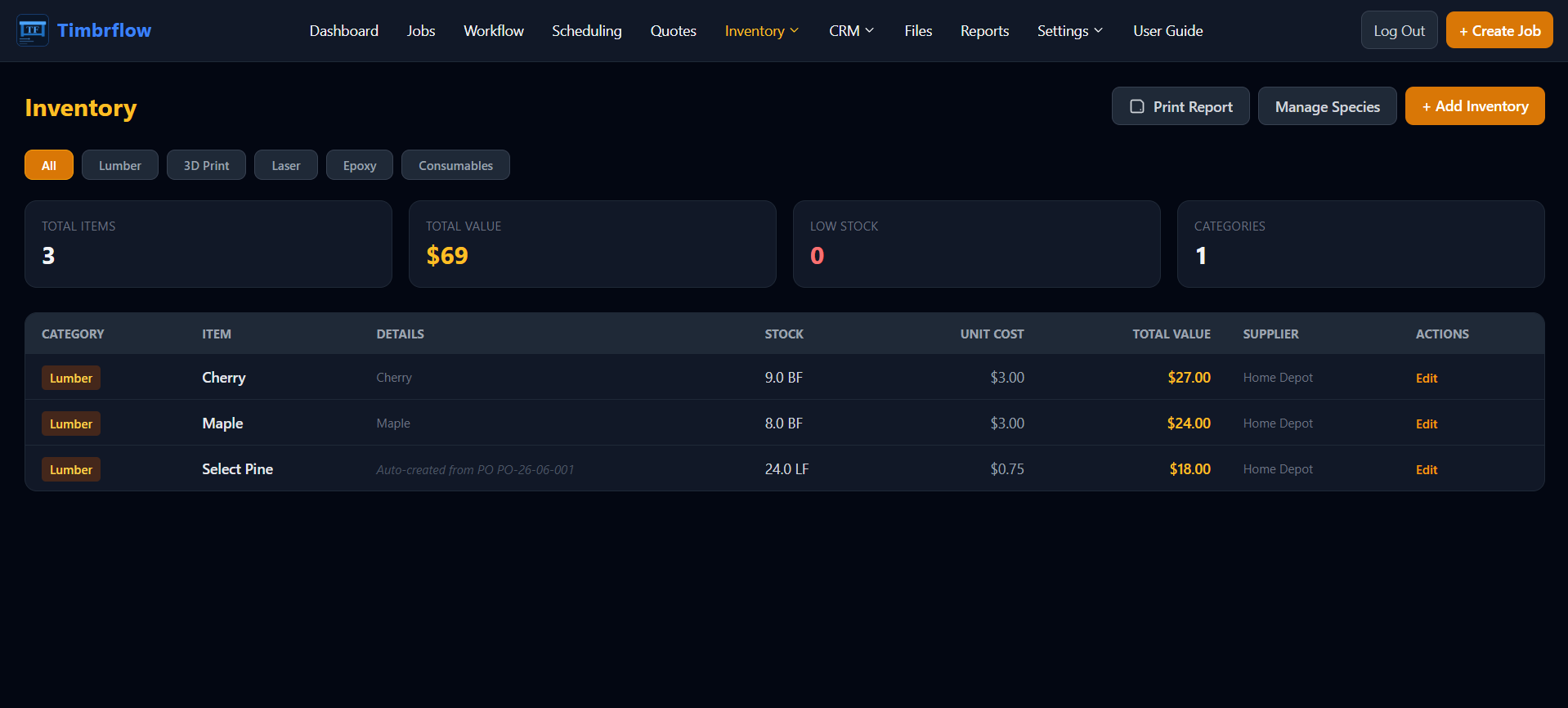Open the Files page

(918, 31)
